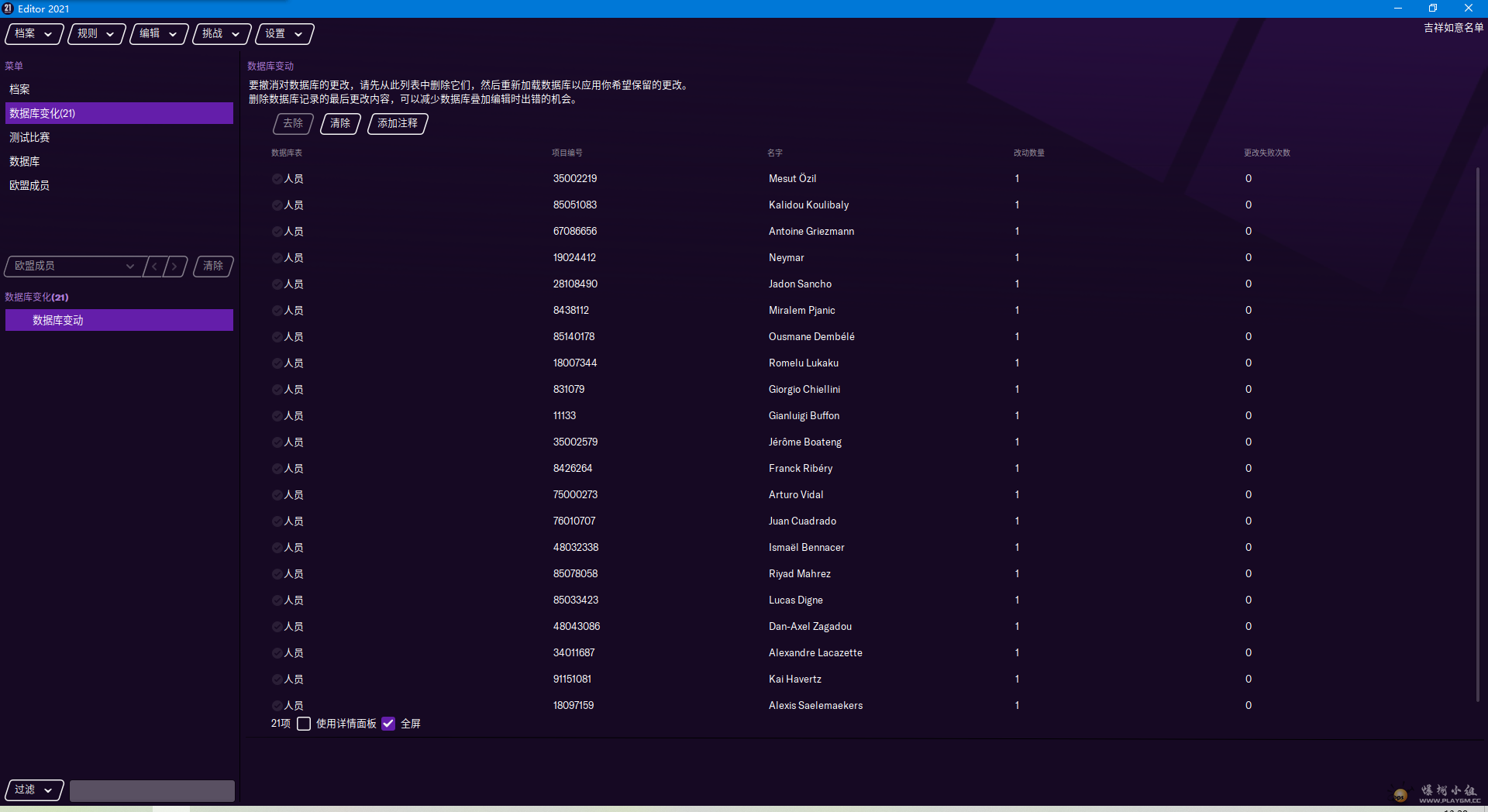The height and width of the screenshot is (812, 1488).
Task: Open the 过滤 filter dropdown
Action: [34, 790]
